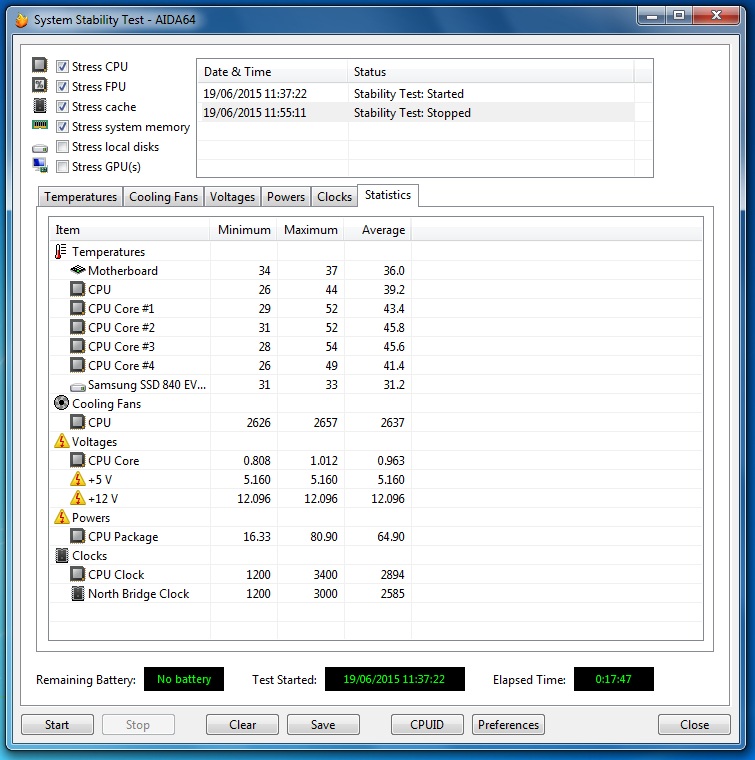Sort by the Maximum column header
Image resolution: width=755 pixels, height=760 pixels.
coord(310,230)
